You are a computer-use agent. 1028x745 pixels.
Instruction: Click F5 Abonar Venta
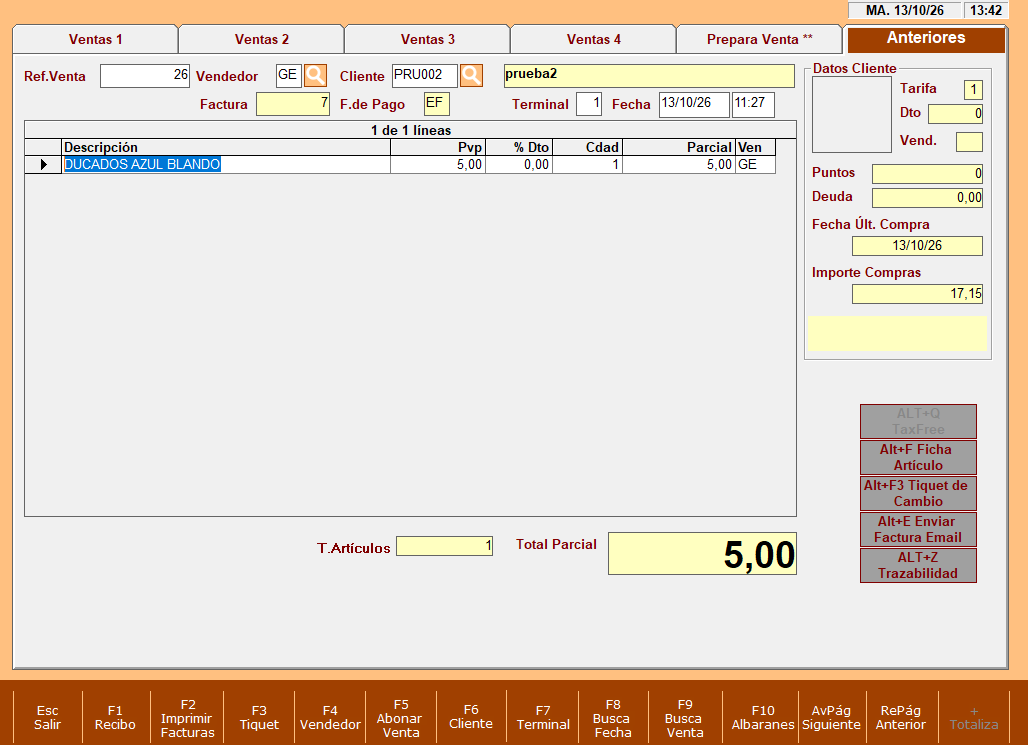pos(401,717)
